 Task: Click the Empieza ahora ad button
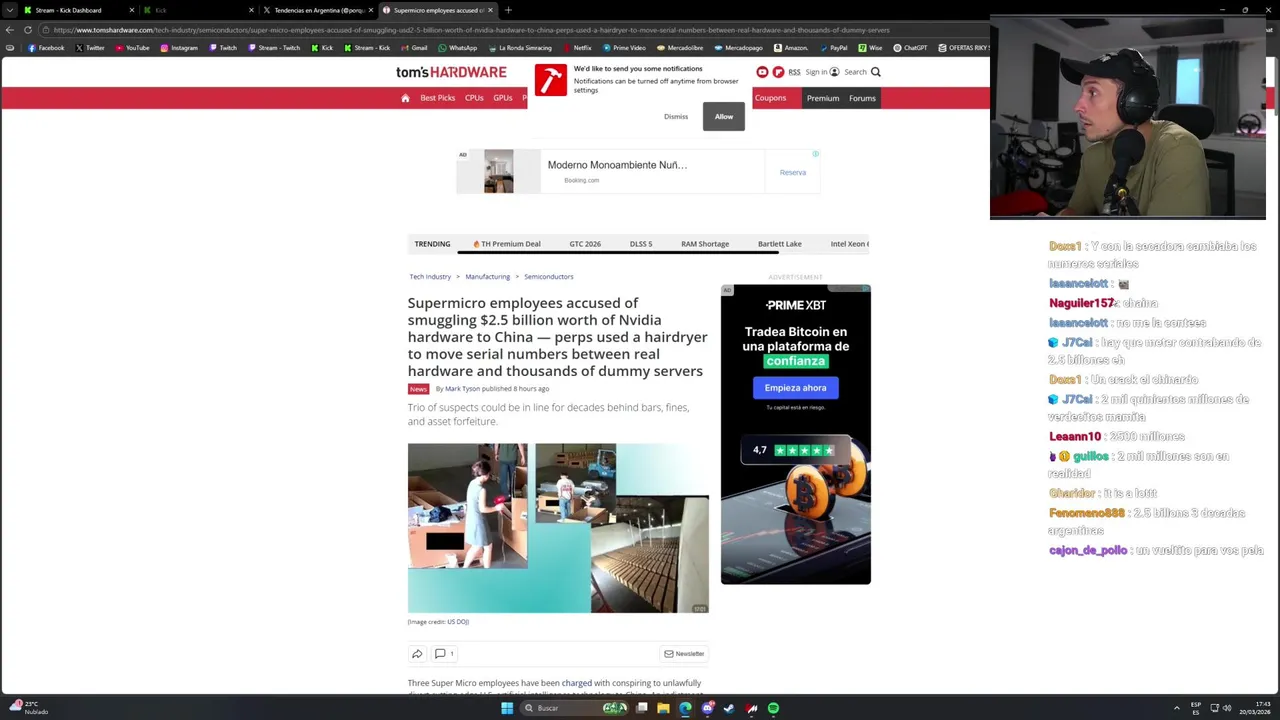795,388
